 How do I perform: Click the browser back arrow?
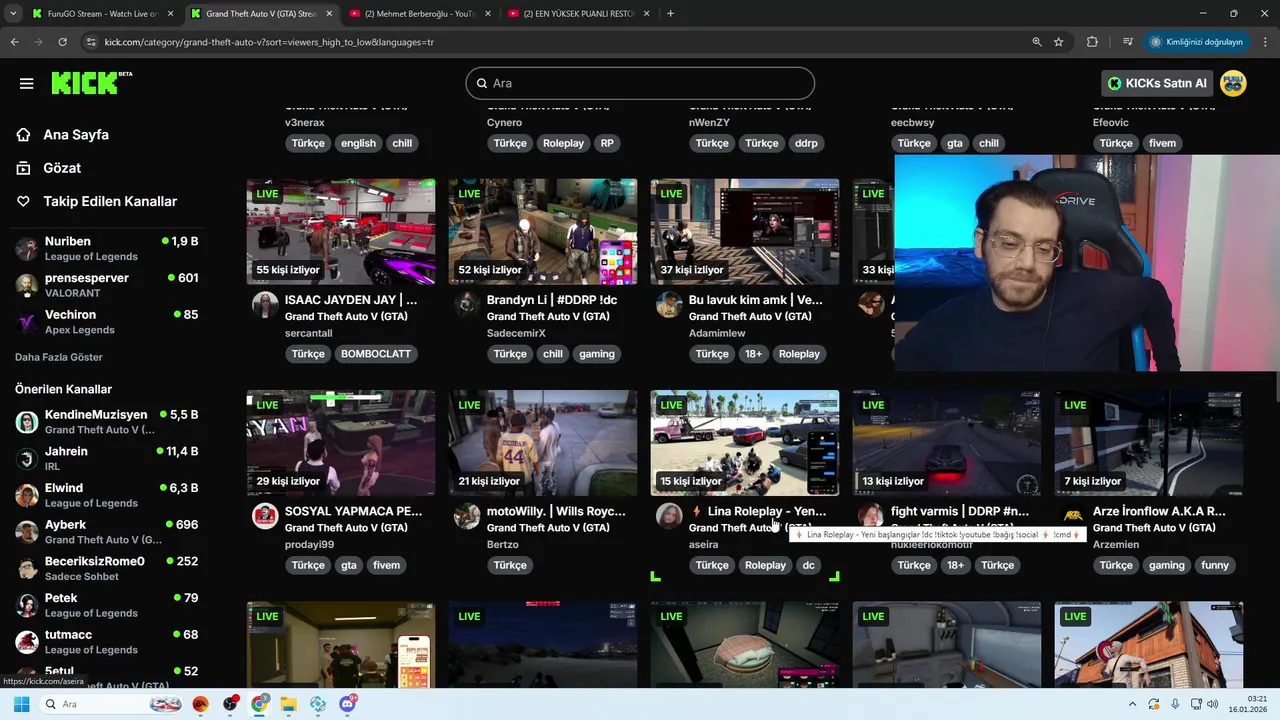click(x=14, y=42)
